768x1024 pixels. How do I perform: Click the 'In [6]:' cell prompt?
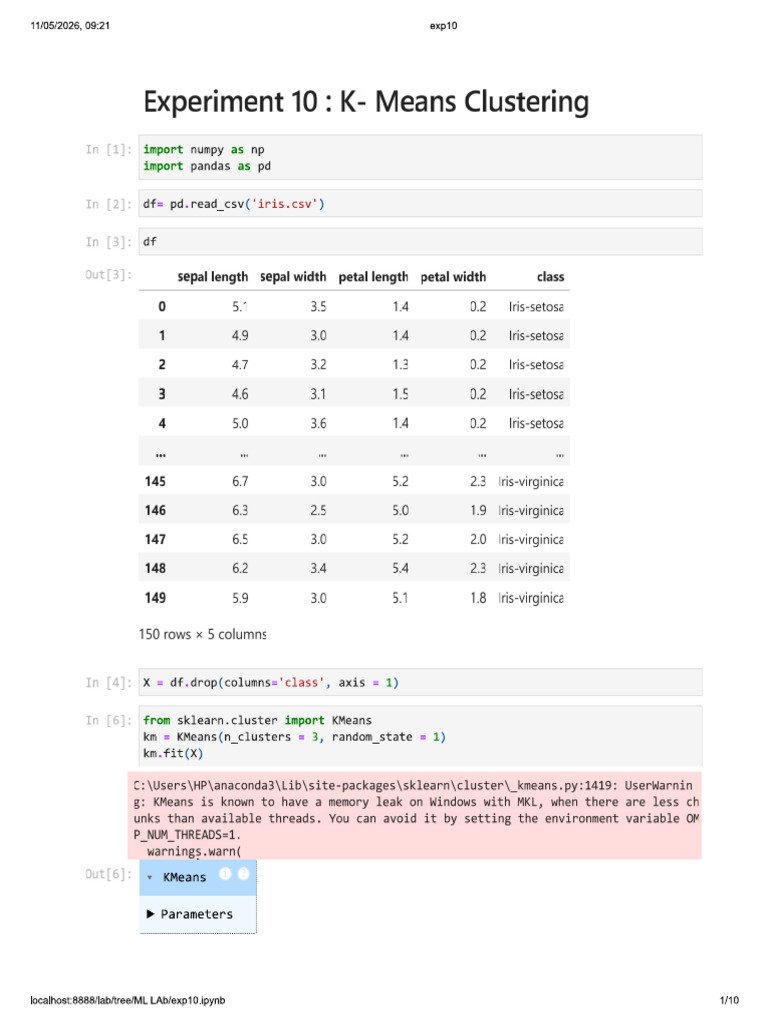tap(108, 720)
